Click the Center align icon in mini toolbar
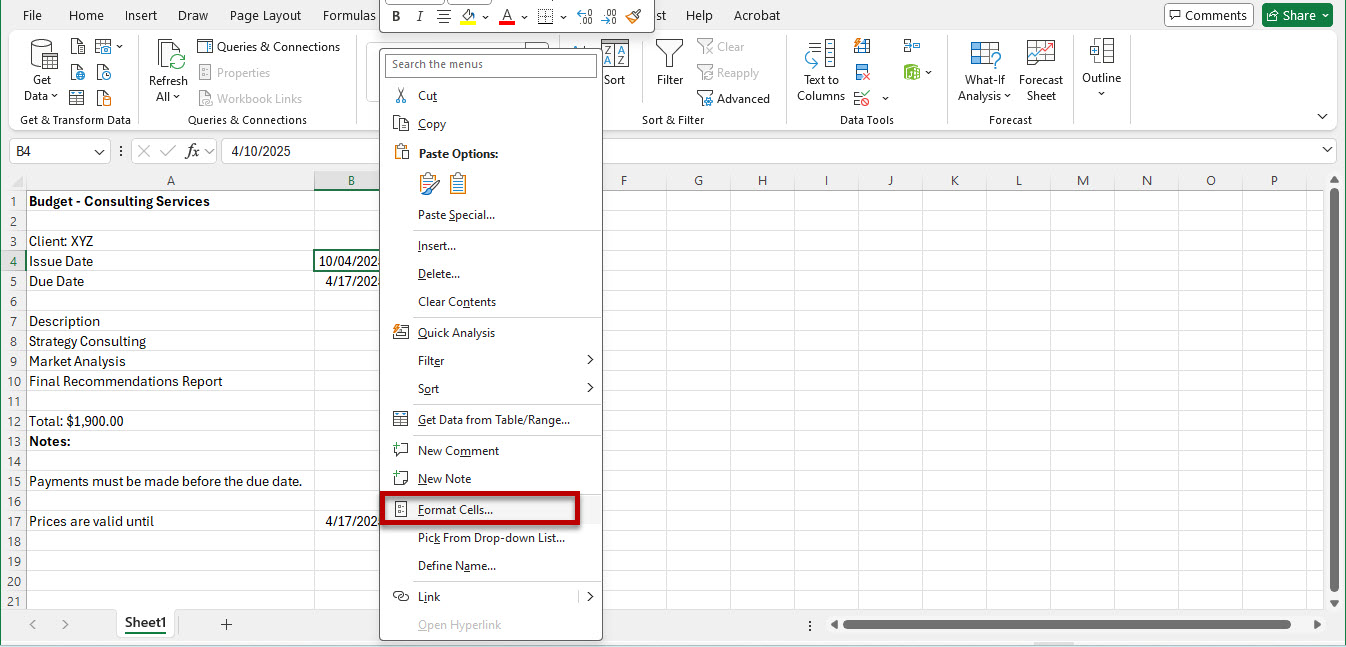Viewport: 1346px width, 647px height. click(443, 16)
